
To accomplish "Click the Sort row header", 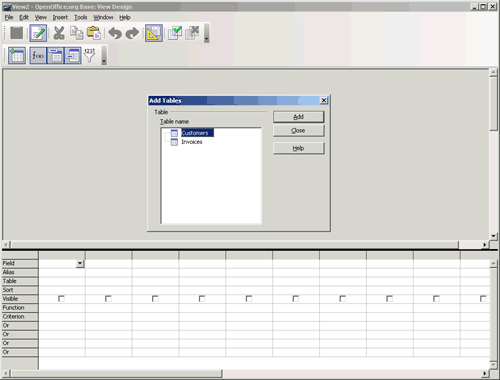I will pos(20,290).
